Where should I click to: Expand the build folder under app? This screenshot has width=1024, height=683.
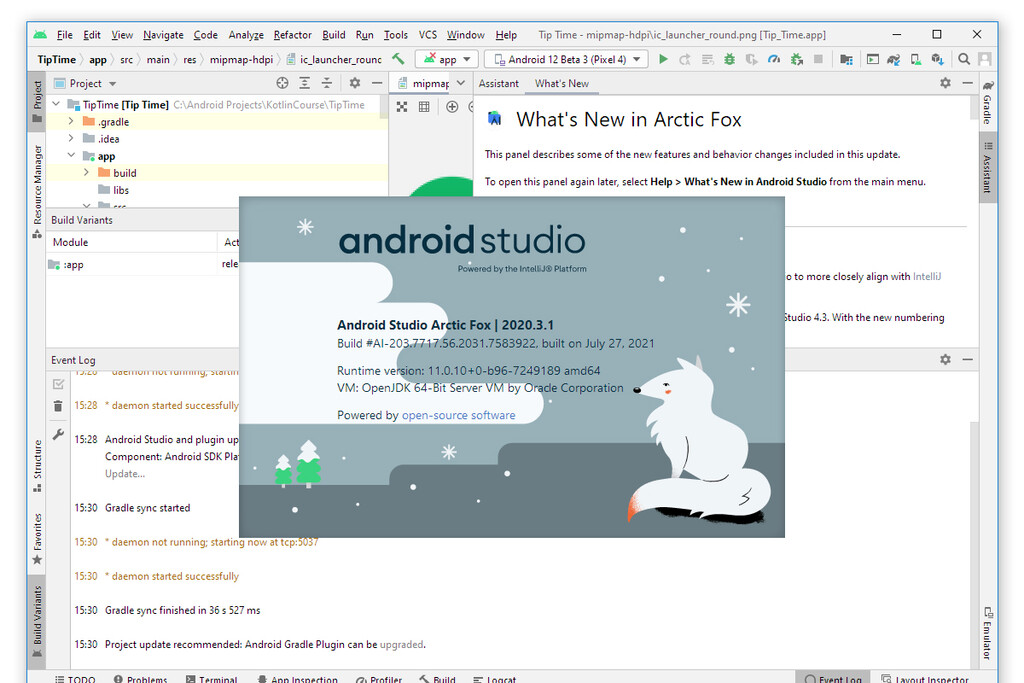88,172
